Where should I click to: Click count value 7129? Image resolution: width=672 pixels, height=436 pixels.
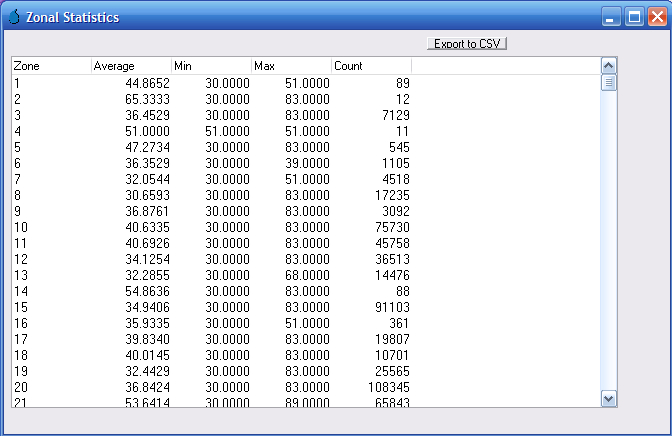pyautogui.click(x=396, y=115)
